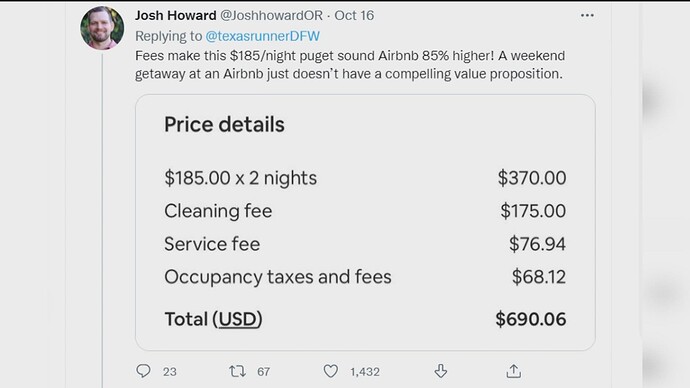This screenshot has height=388, width=690.
Task: Click the reply speech bubble icon
Action: click(143, 371)
